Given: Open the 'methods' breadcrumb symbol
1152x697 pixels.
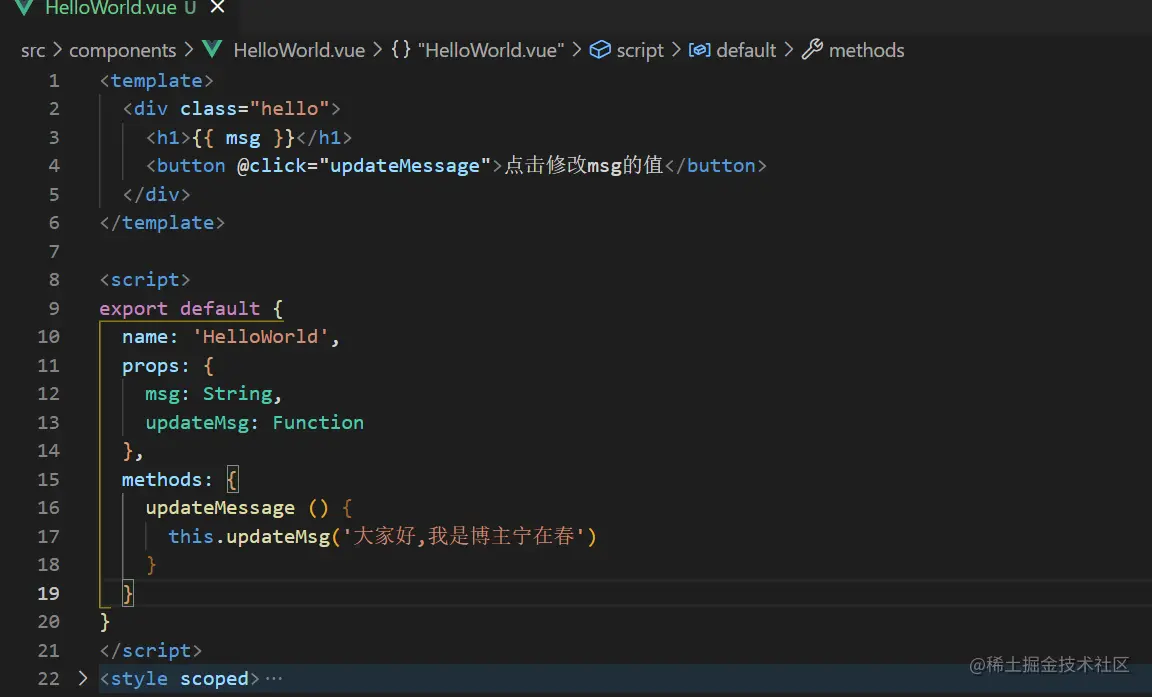Looking at the screenshot, I should [866, 50].
